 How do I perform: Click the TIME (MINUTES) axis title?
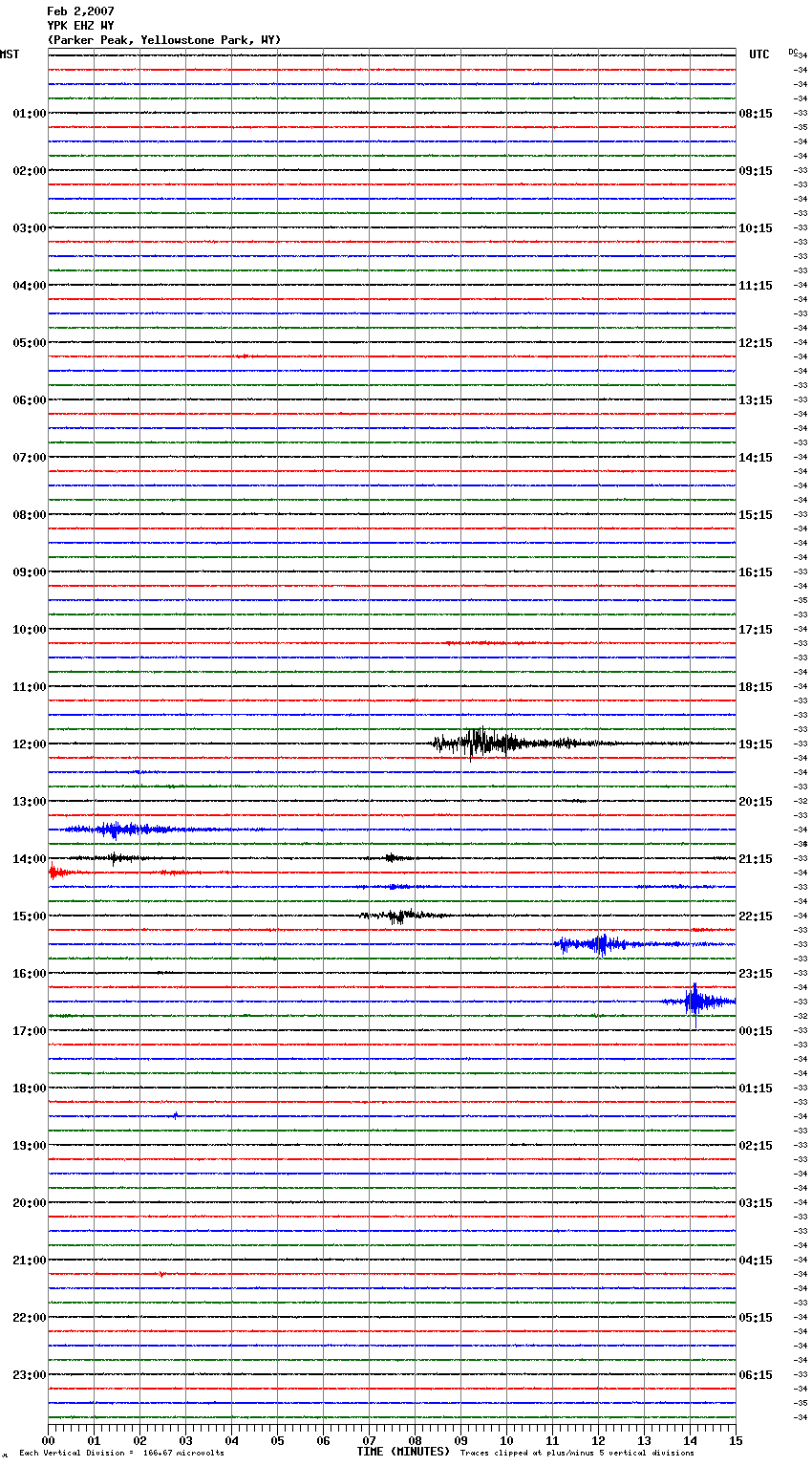click(x=403, y=1452)
